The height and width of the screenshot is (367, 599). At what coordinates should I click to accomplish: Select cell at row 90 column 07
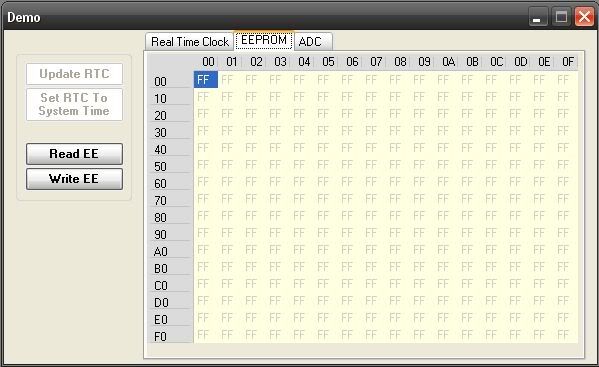[374, 233]
